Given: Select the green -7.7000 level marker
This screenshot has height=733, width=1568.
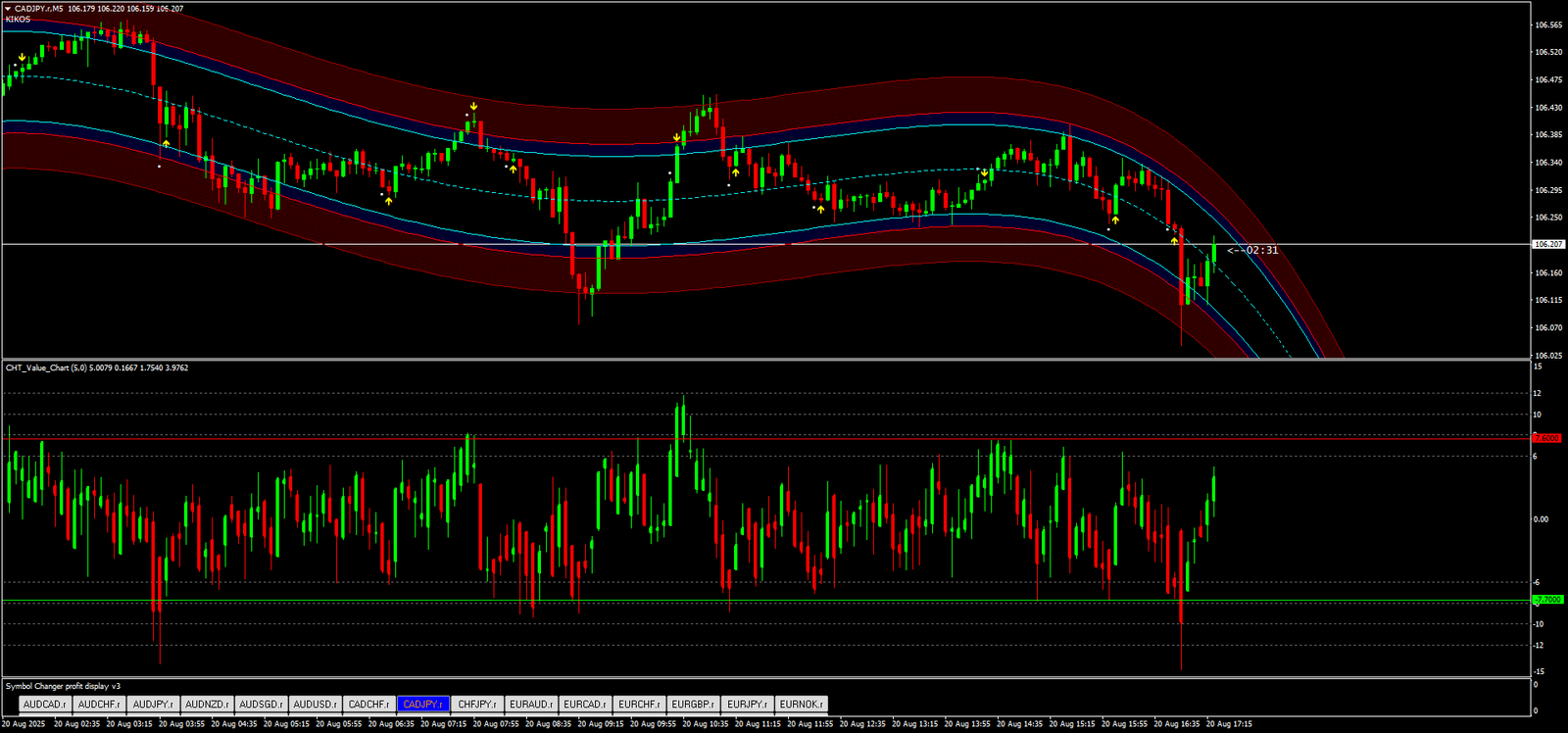Looking at the screenshot, I should pos(1547,600).
